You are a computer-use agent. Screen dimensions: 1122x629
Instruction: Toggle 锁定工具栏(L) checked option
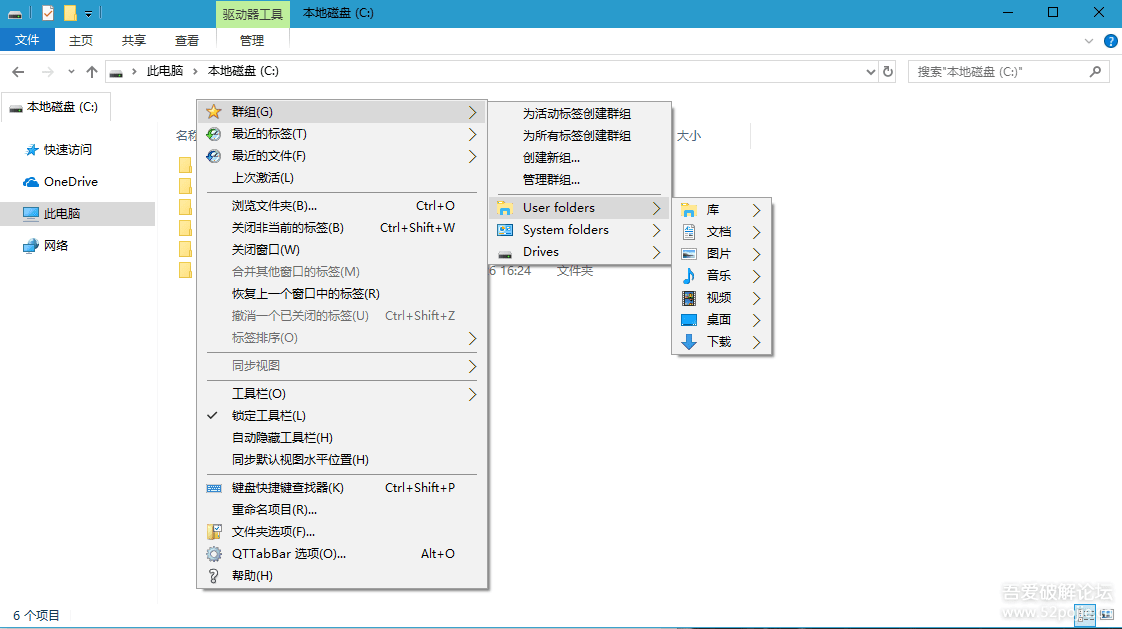(x=342, y=416)
